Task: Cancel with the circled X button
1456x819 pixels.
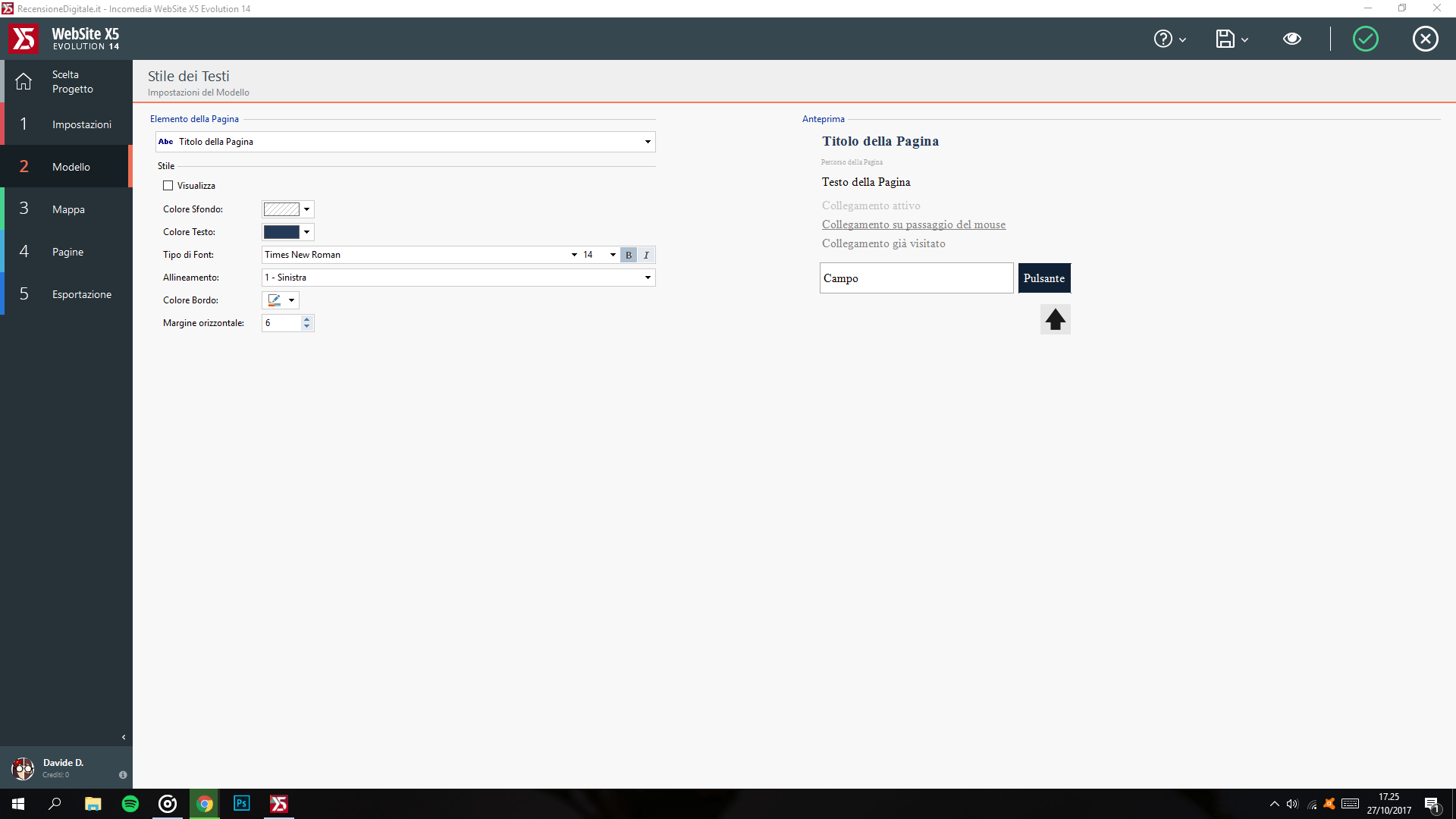Action: point(1425,39)
